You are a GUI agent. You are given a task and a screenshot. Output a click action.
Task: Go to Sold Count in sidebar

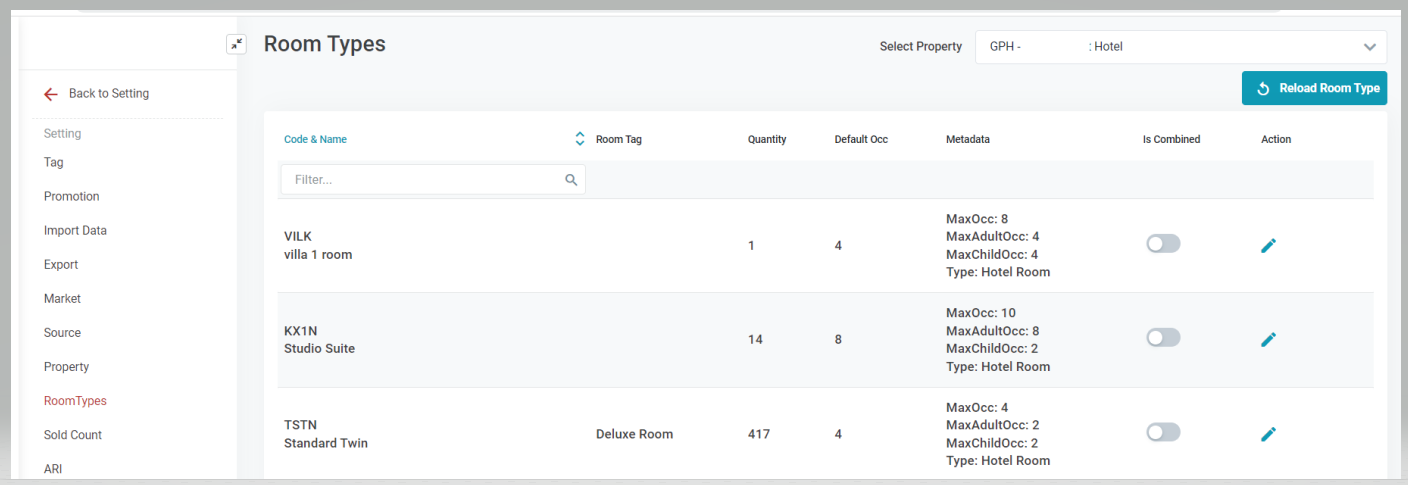(x=73, y=435)
